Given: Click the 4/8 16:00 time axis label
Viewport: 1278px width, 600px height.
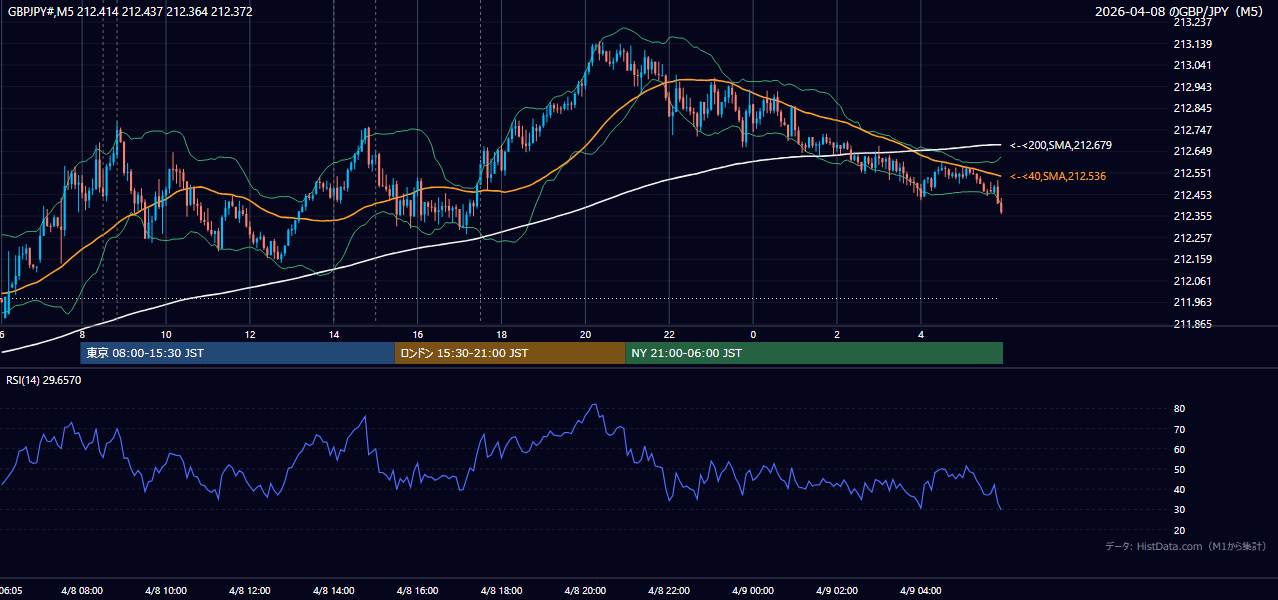Looking at the screenshot, I should point(418,591).
